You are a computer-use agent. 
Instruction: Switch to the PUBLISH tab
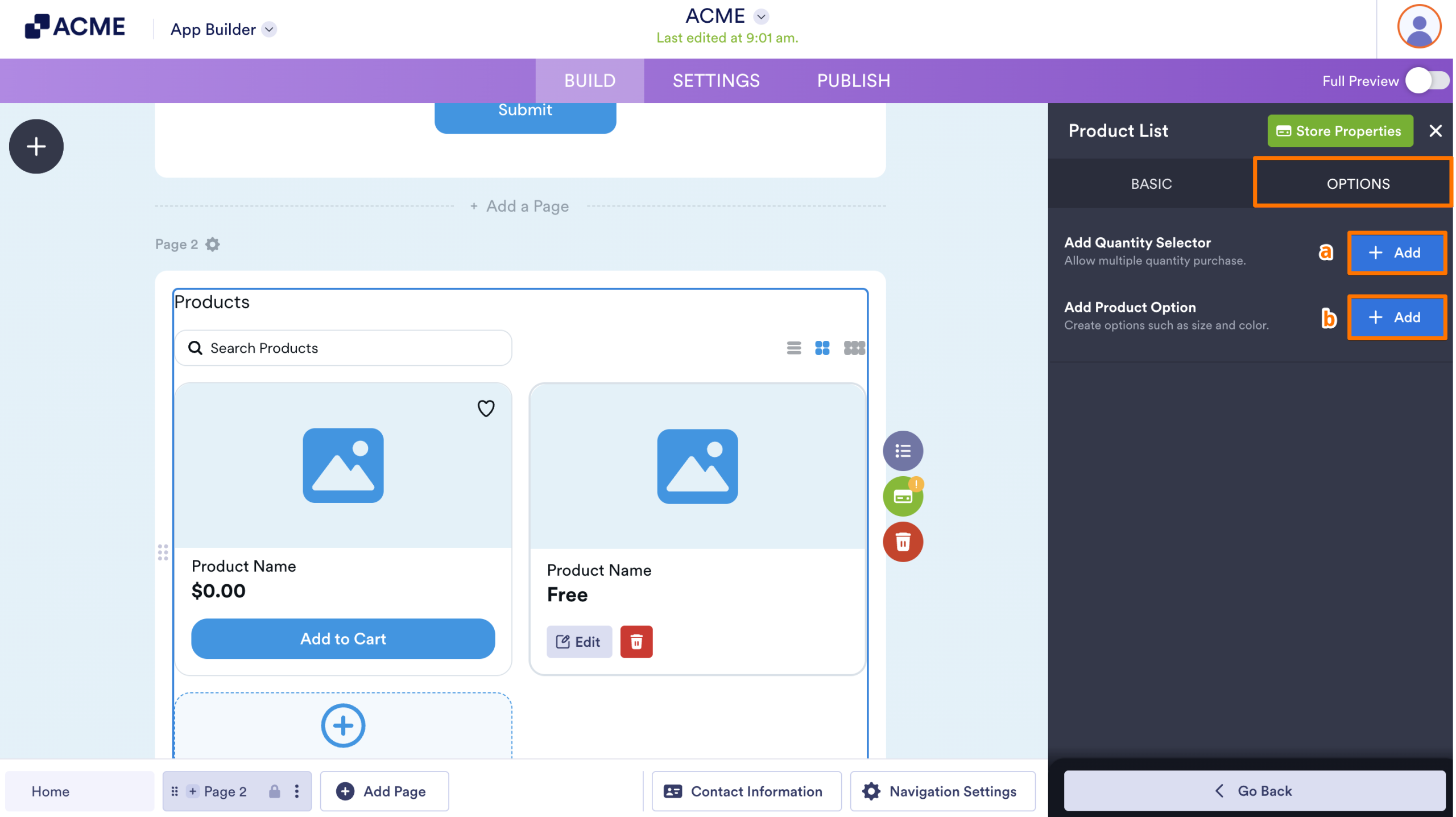[x=855, y=81]
